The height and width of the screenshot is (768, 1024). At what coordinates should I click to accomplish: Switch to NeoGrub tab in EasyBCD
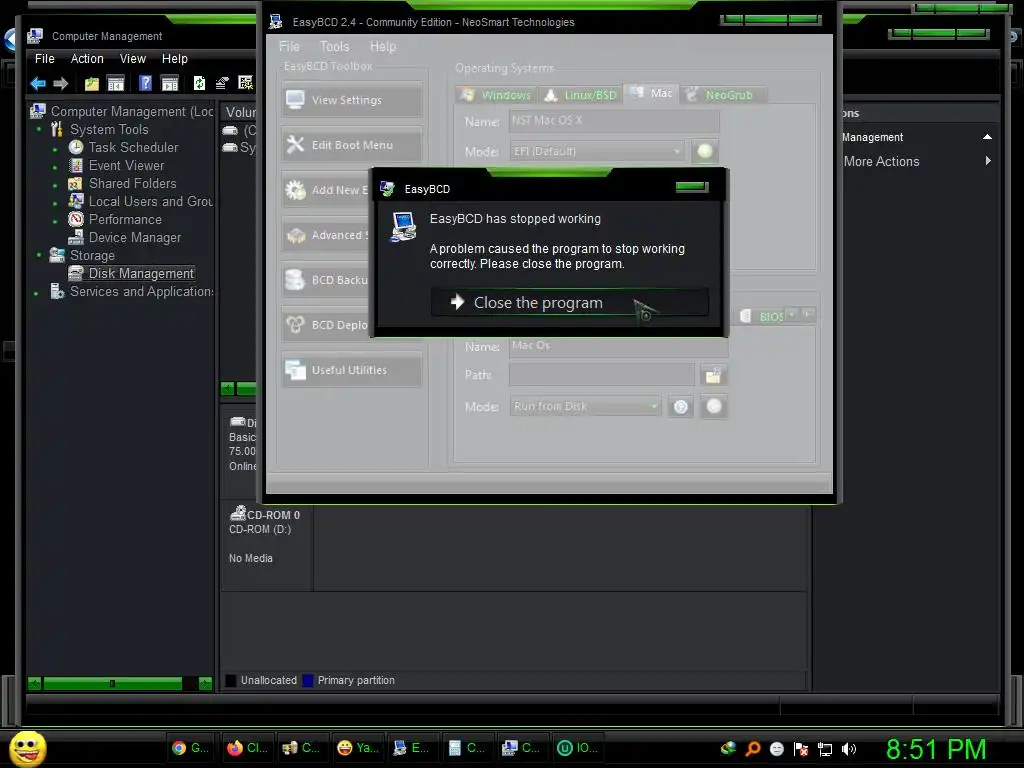(x=722, y=95)
